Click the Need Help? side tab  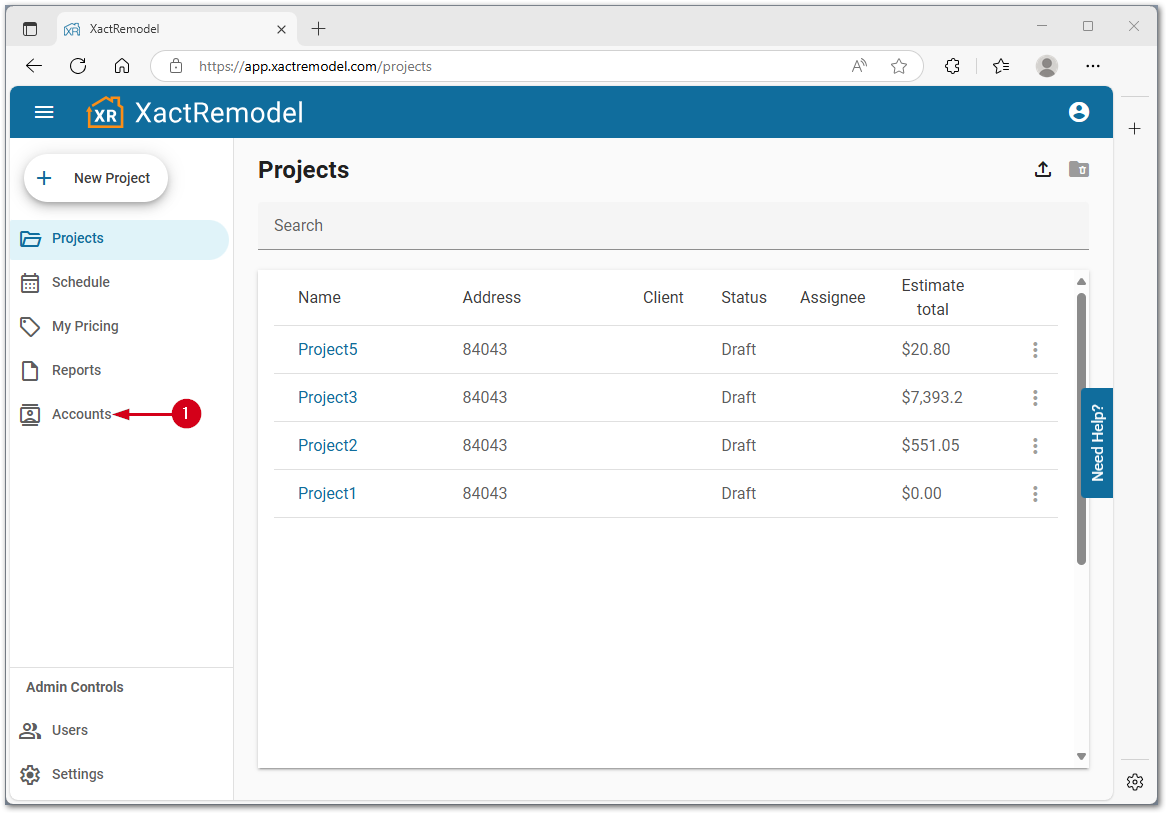(x=1096, y=443)
